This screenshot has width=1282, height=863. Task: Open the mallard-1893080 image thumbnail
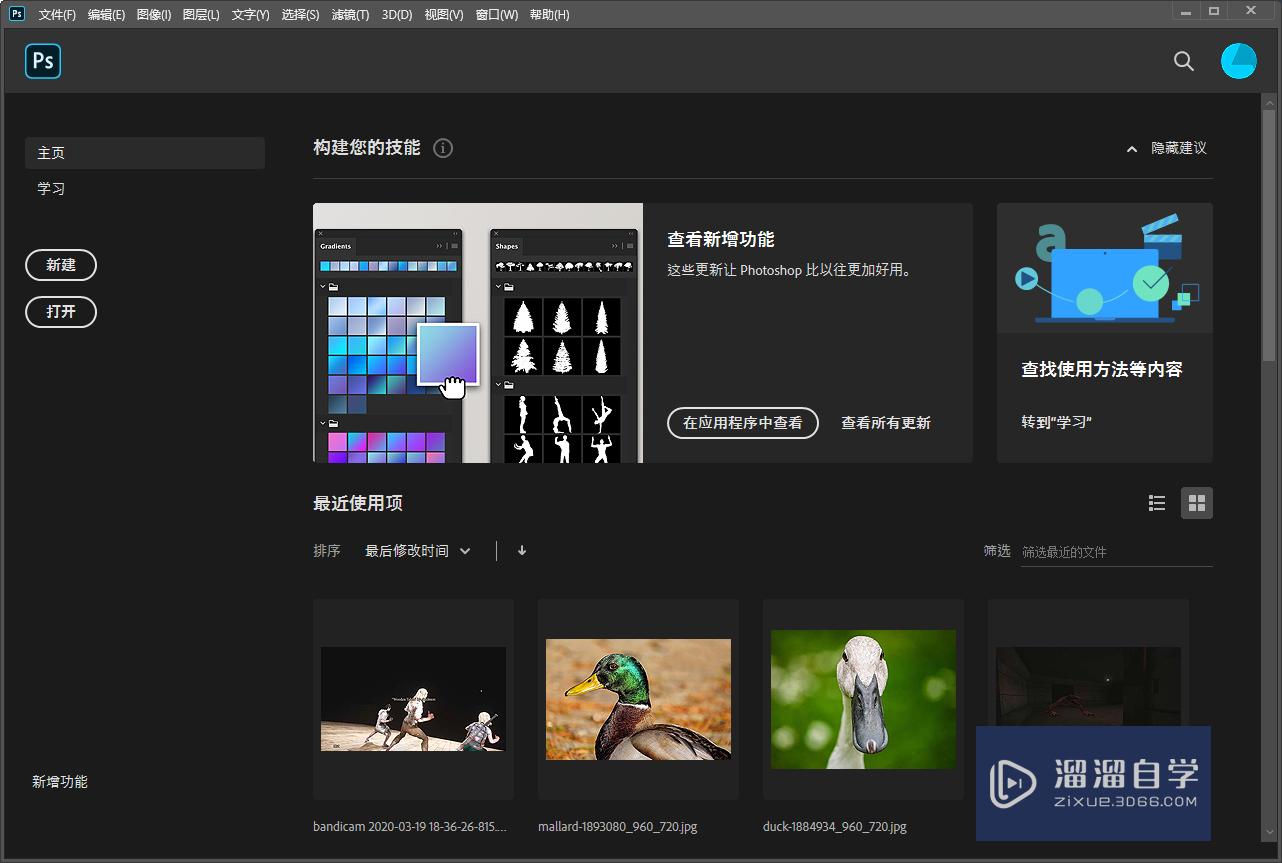[638, 698]
